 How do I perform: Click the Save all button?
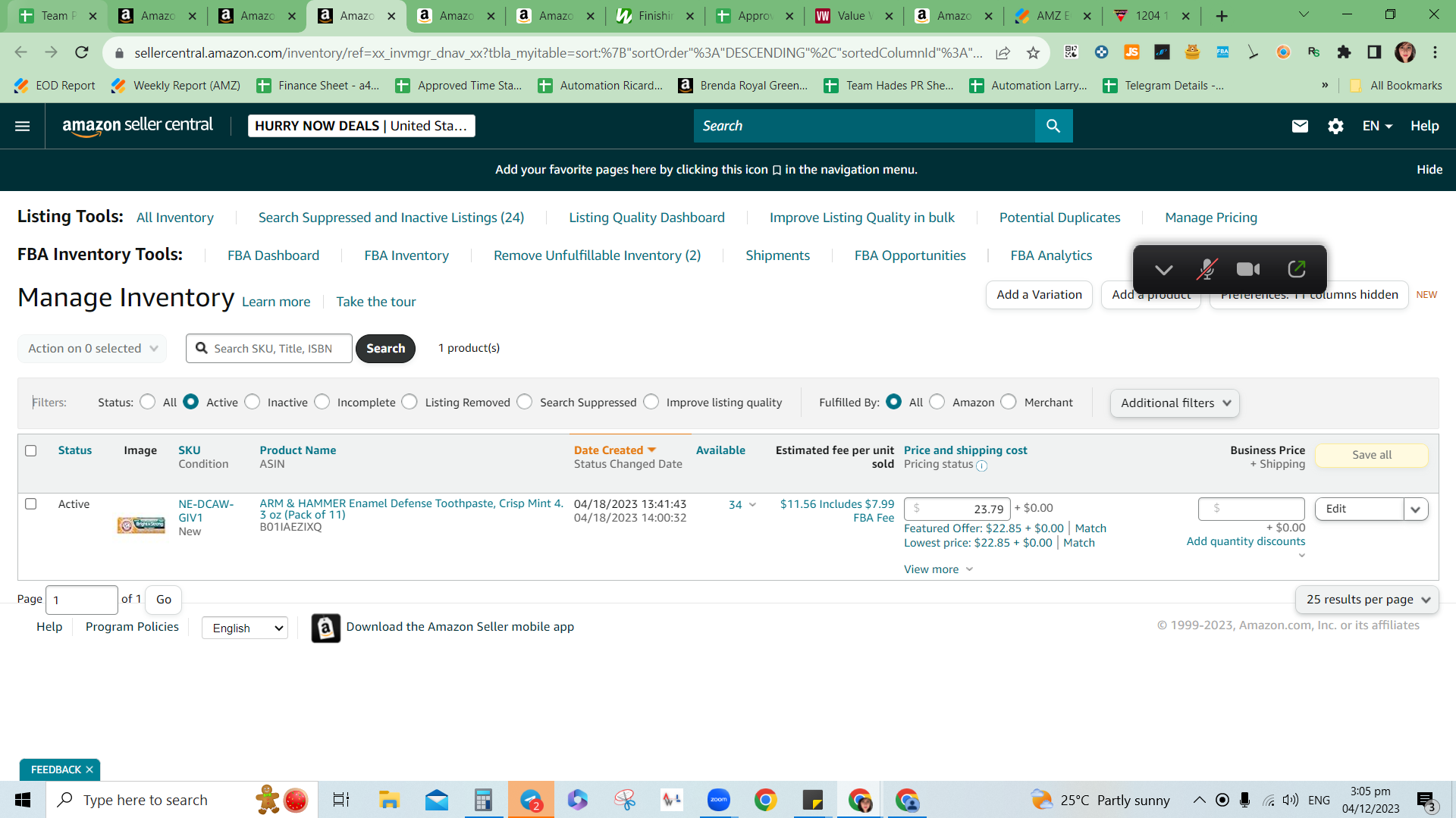click(1372, 455)
